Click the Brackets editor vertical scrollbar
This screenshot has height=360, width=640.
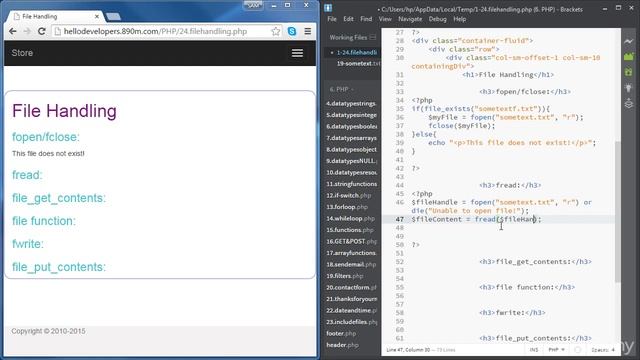(618, 211)
